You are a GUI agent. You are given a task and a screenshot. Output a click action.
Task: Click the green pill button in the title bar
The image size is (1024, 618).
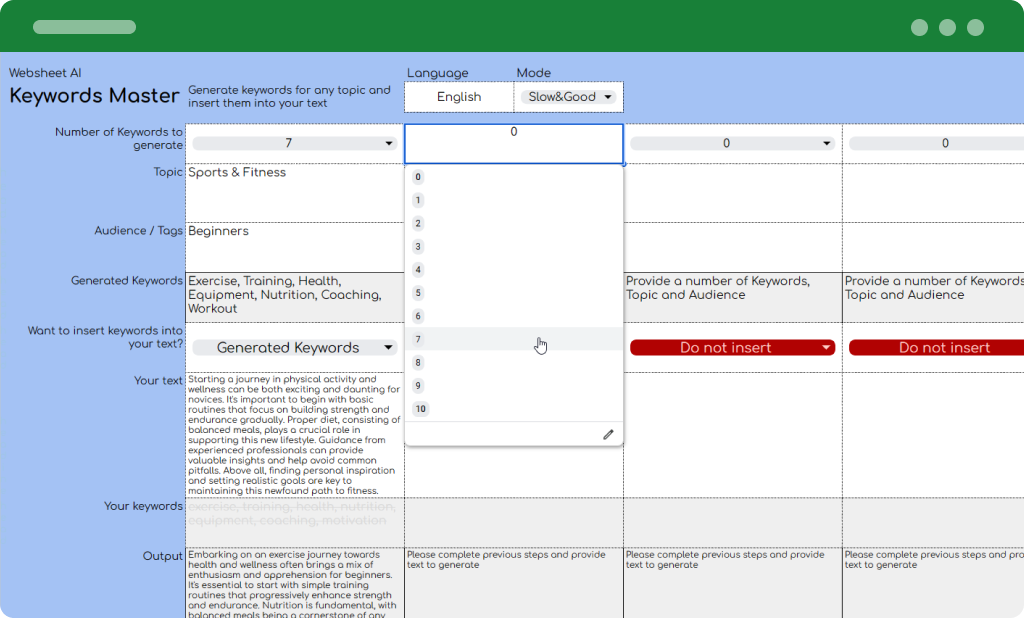click(x=84, y=27)
